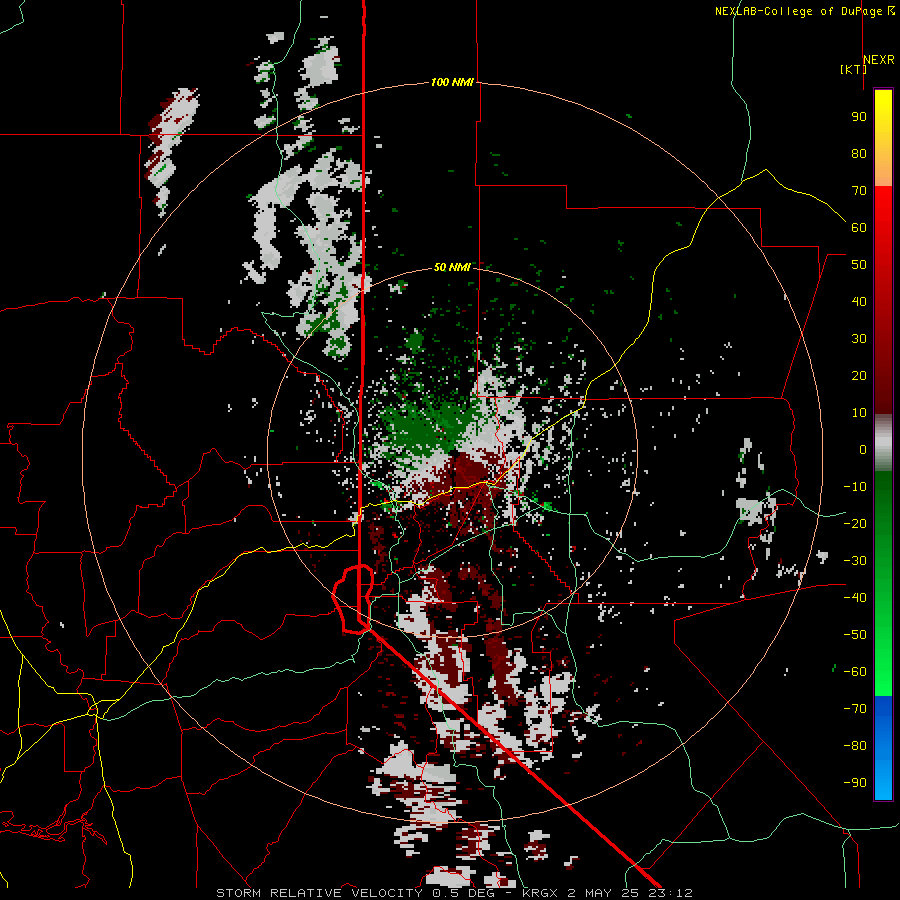Click the 80 value on velocity scale

point(859,153)
